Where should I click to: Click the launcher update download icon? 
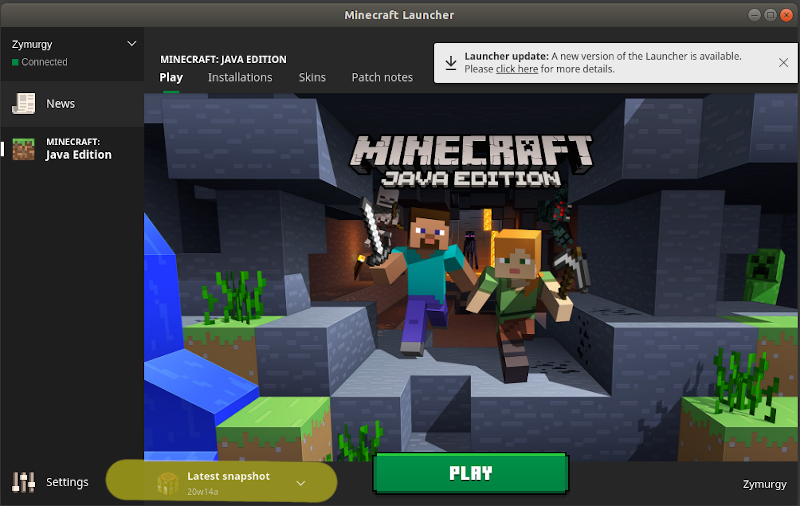(x=451, y=63)
